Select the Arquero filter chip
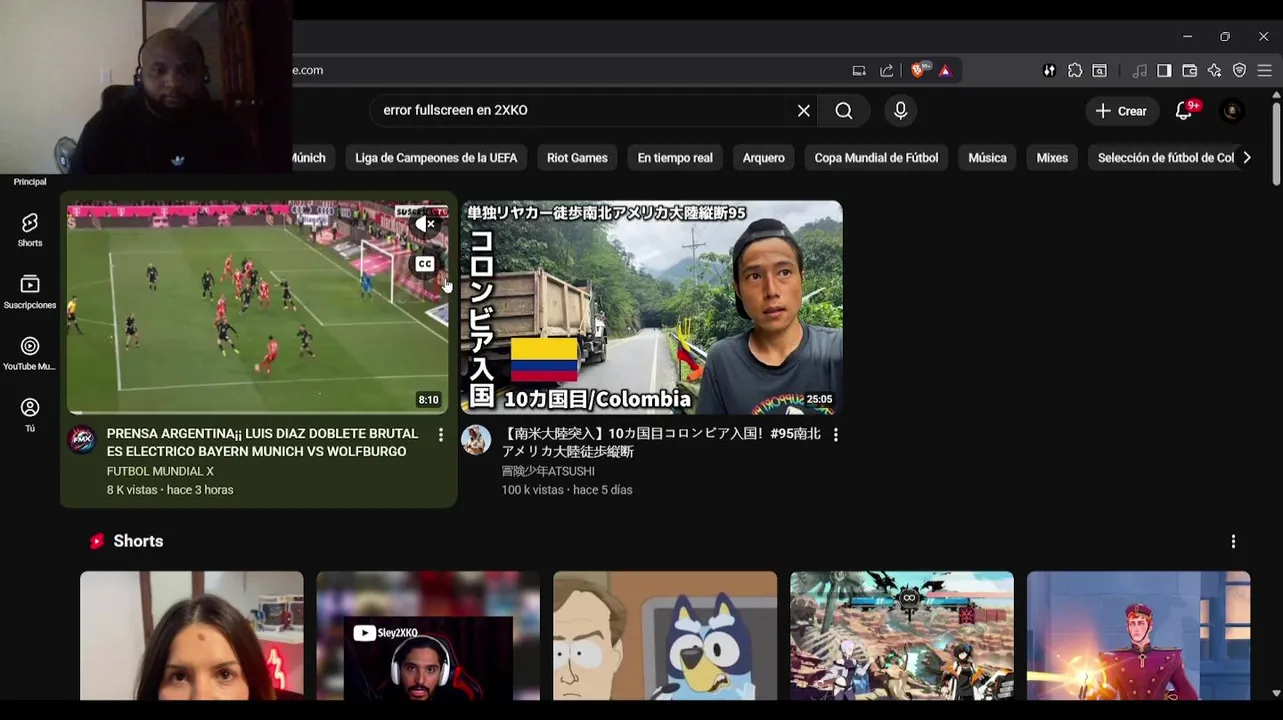This screenshot has width=1283, height=720. (764, 158)
